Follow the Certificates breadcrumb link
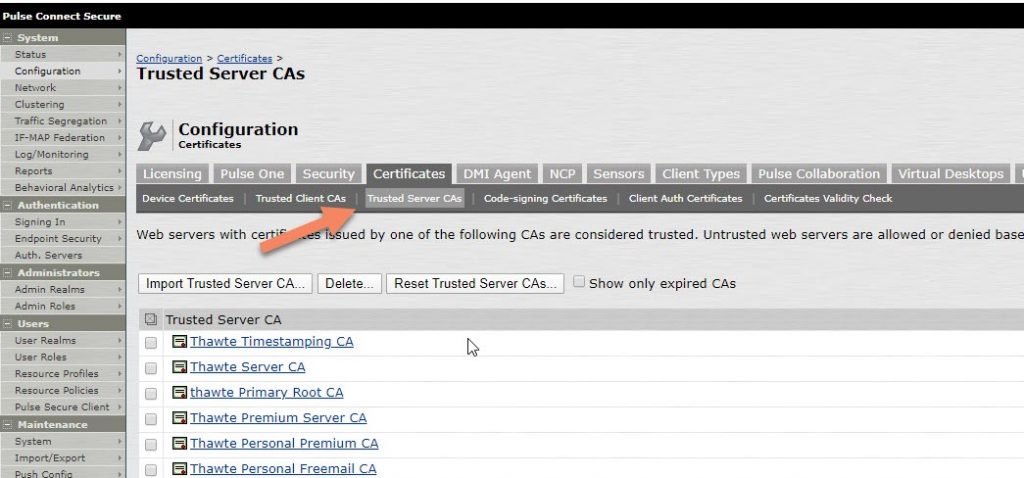Image resolution: width=1024 pixels, height=478 pixels. pos(244,59)
